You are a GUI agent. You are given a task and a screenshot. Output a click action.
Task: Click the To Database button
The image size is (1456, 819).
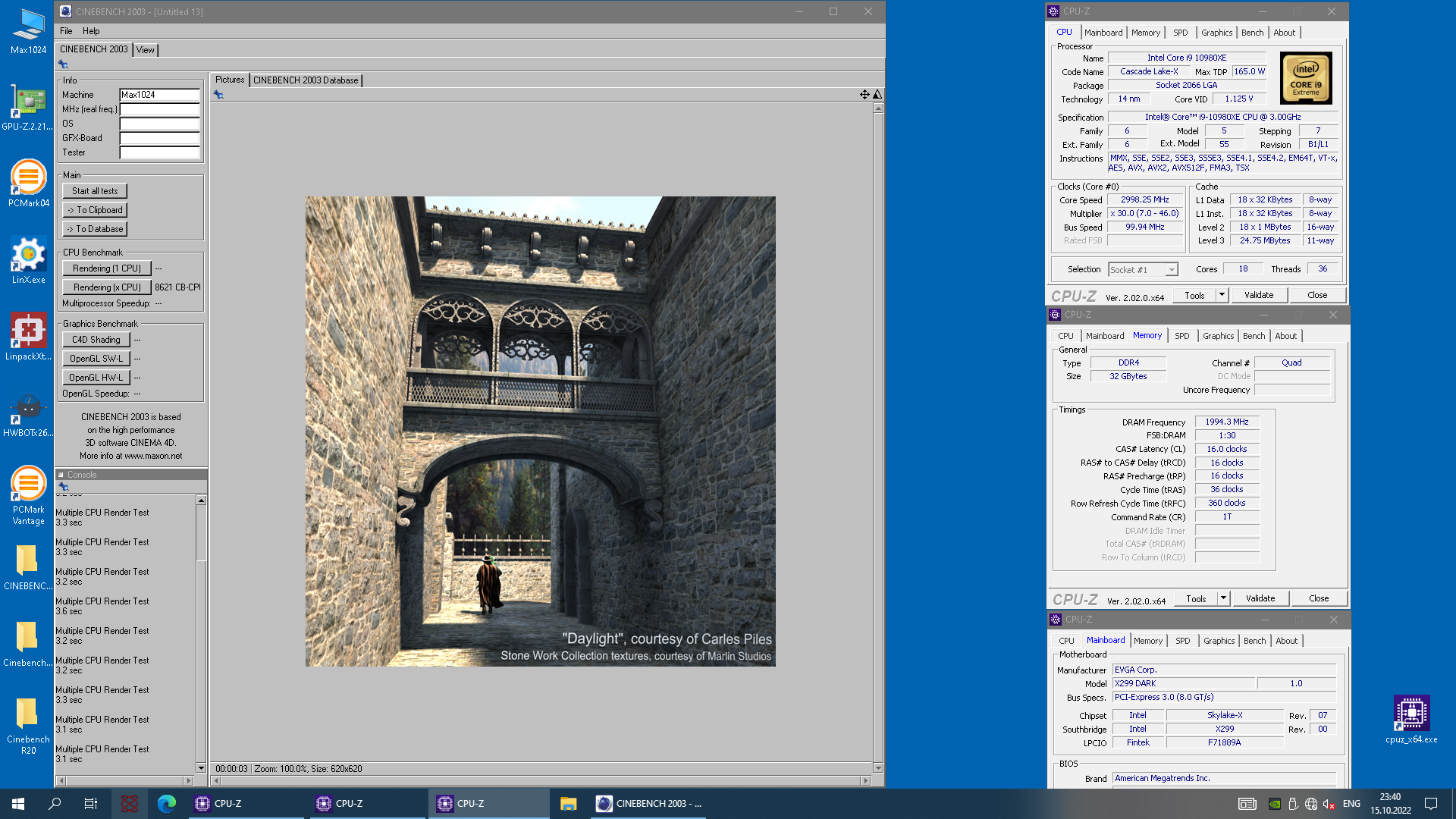pos(95,229)
